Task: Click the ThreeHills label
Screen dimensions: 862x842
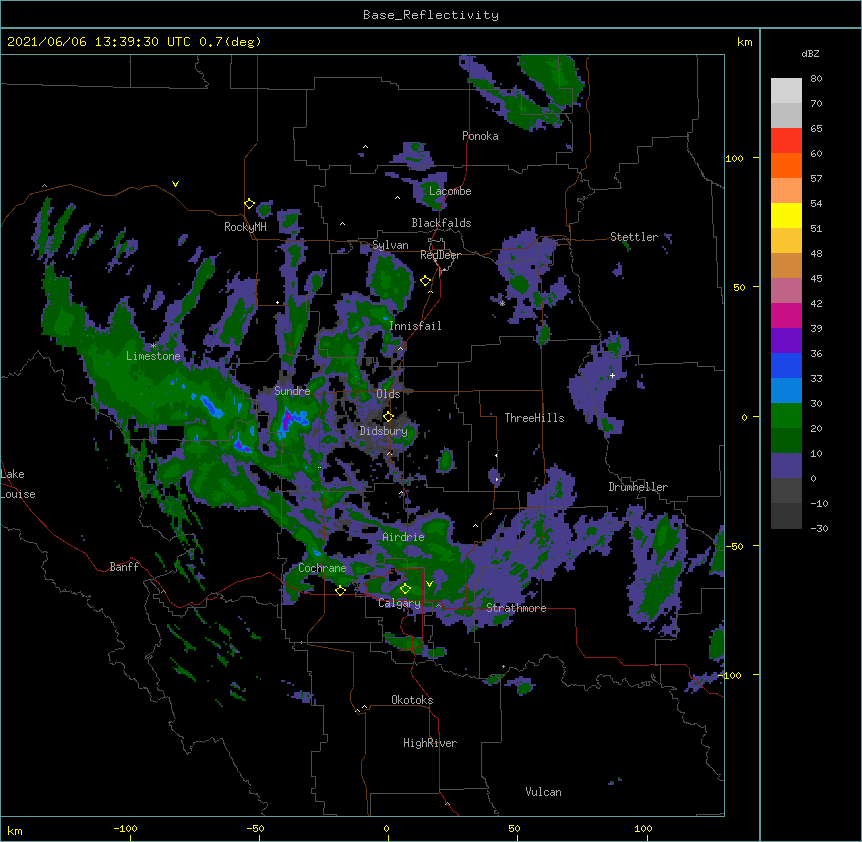Action: pos(534,418)
